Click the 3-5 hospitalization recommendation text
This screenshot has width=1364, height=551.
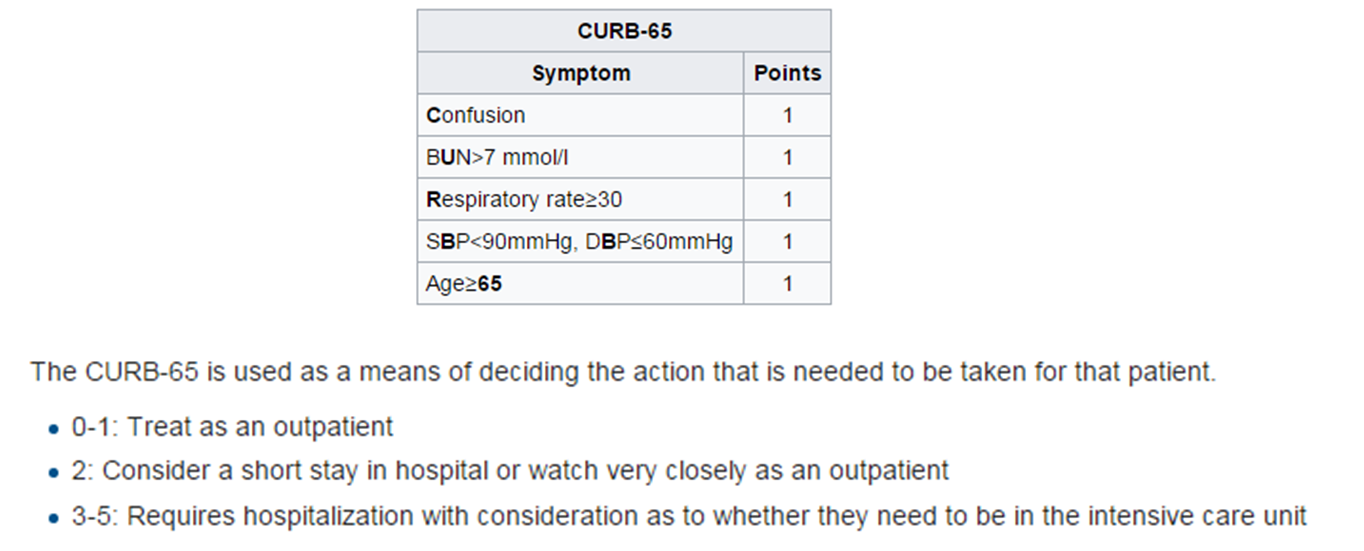689,516
